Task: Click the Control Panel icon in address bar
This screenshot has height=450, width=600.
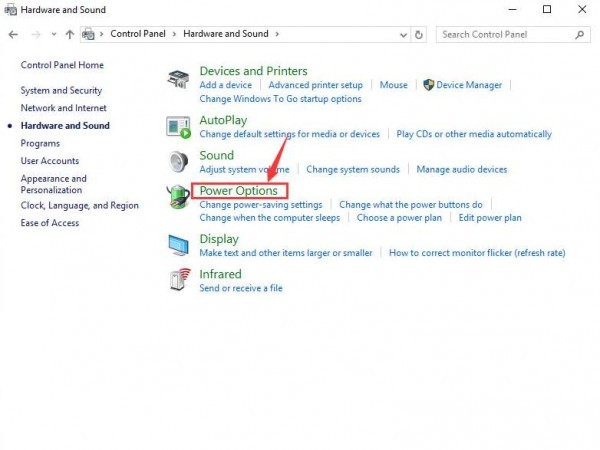Action: point(88,34)
